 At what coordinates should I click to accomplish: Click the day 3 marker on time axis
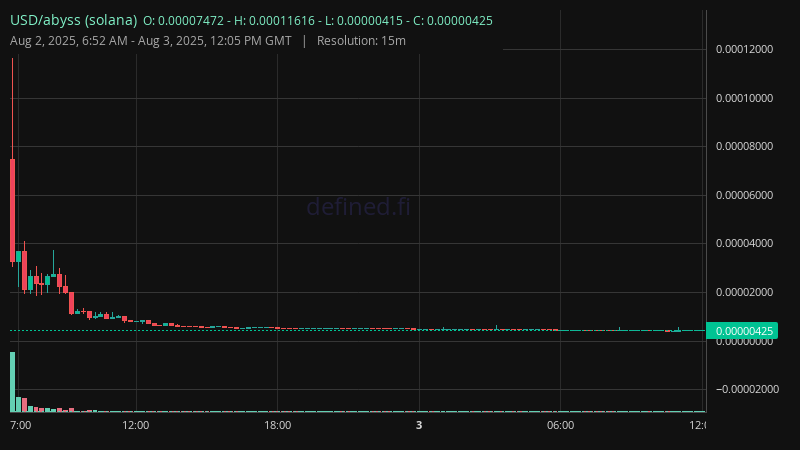(x=419, y=426)
